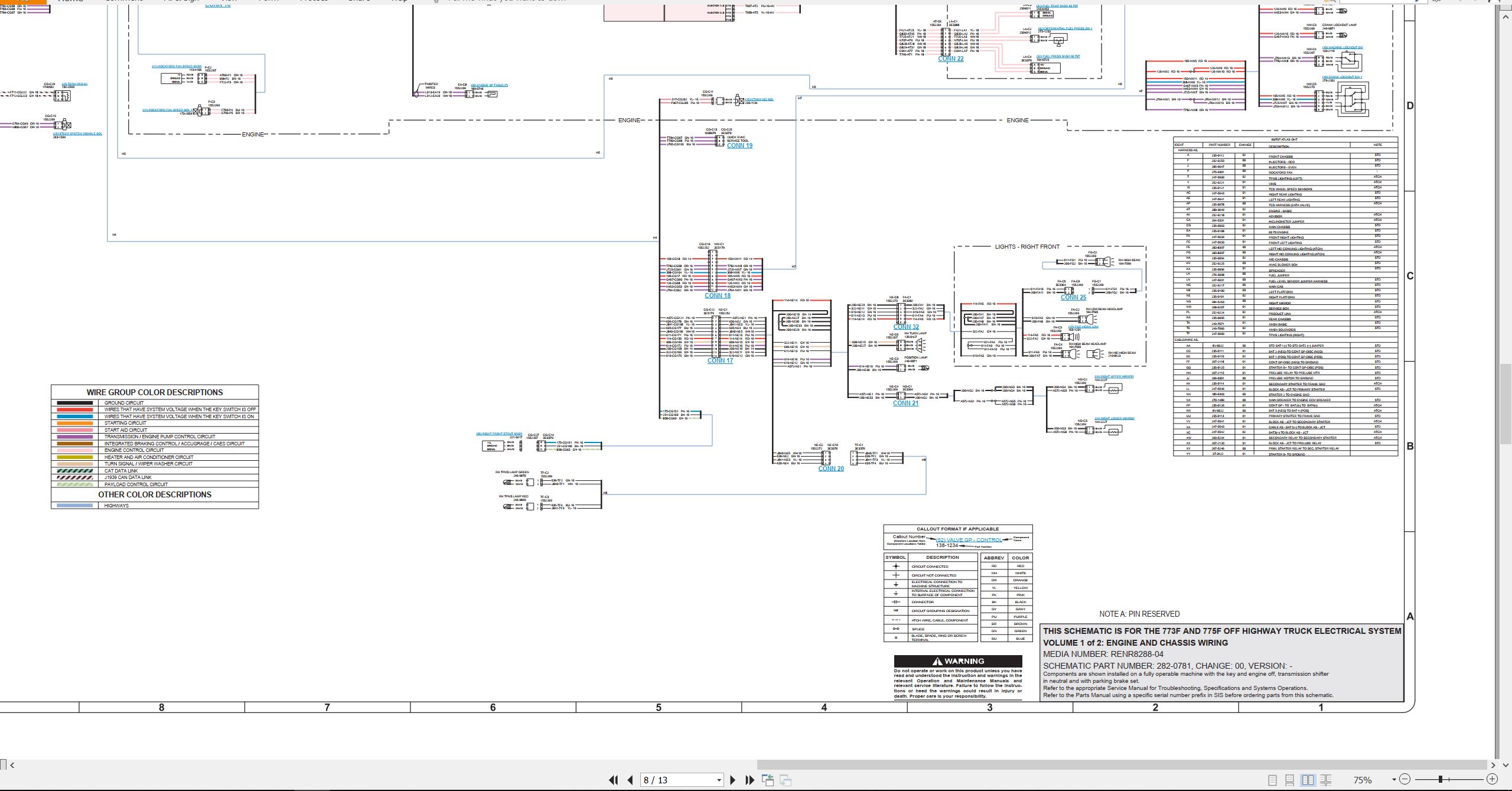Click the Rockford Fan Speed SOL link
Viewport: 1512px width, 791px height.
coord(167,110)
